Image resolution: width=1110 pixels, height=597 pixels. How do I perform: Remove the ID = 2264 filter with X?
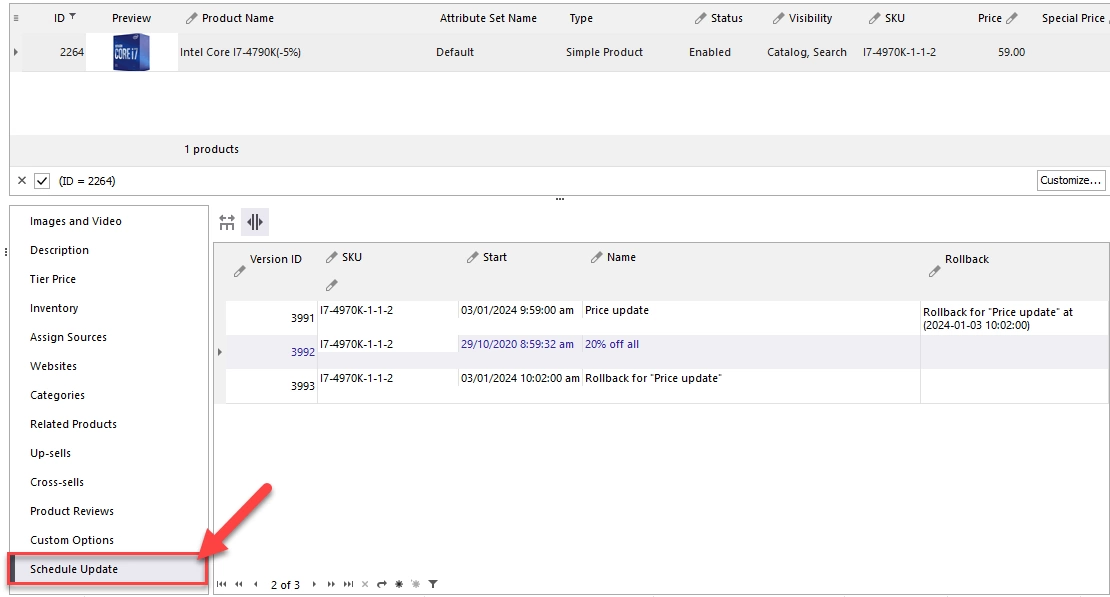22,181
